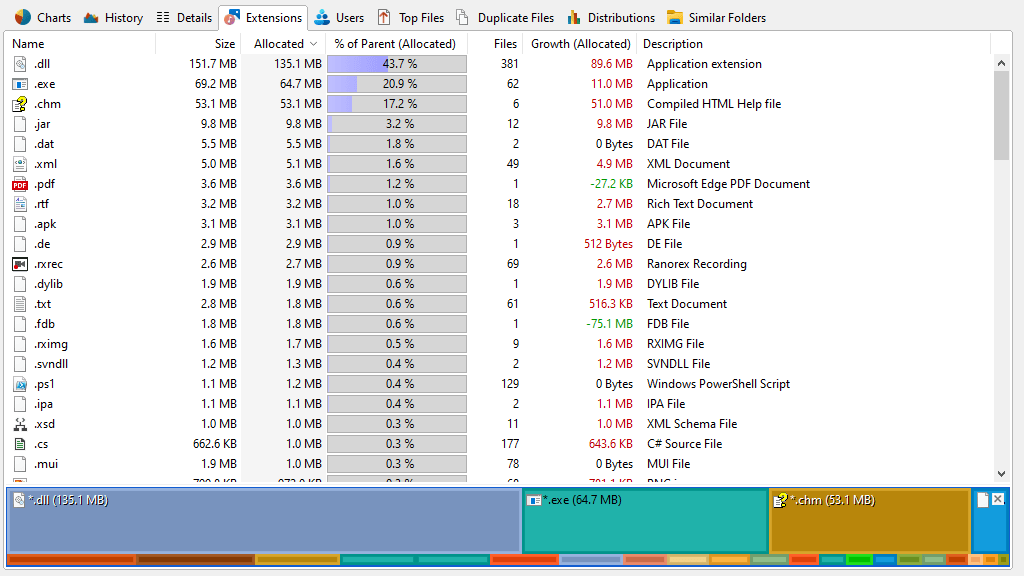Sort by the Allocated column header
The height and width of the screenshot is (576, 1024).
[x=279, y=44]
